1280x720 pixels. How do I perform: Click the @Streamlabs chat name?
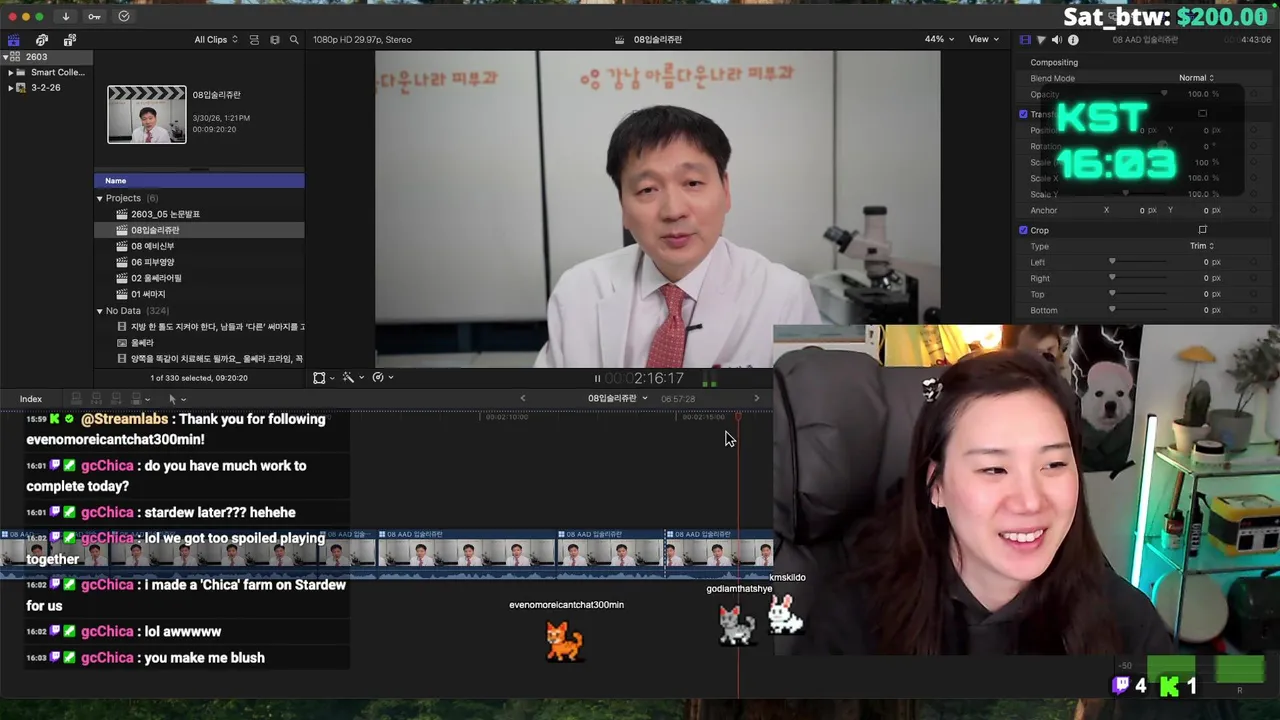point(124,419)
